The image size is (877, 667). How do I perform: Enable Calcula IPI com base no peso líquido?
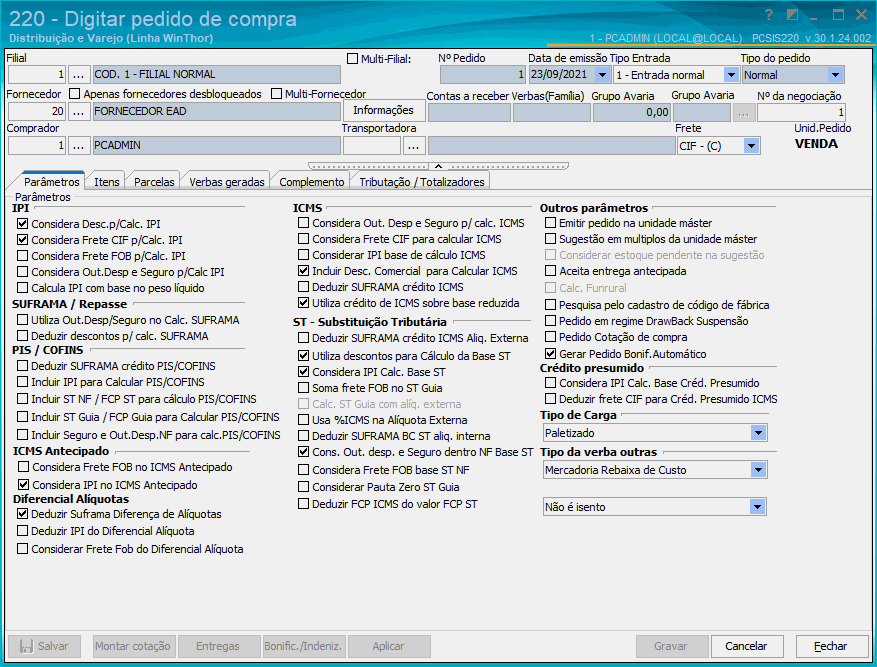pyautogui.click(x=22, y=288)
